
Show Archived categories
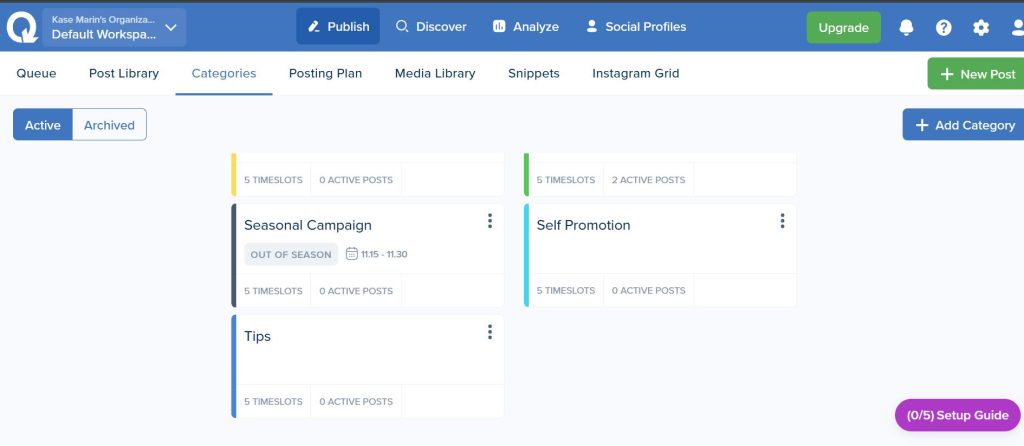pyautogui.click(x=109, y=125)
